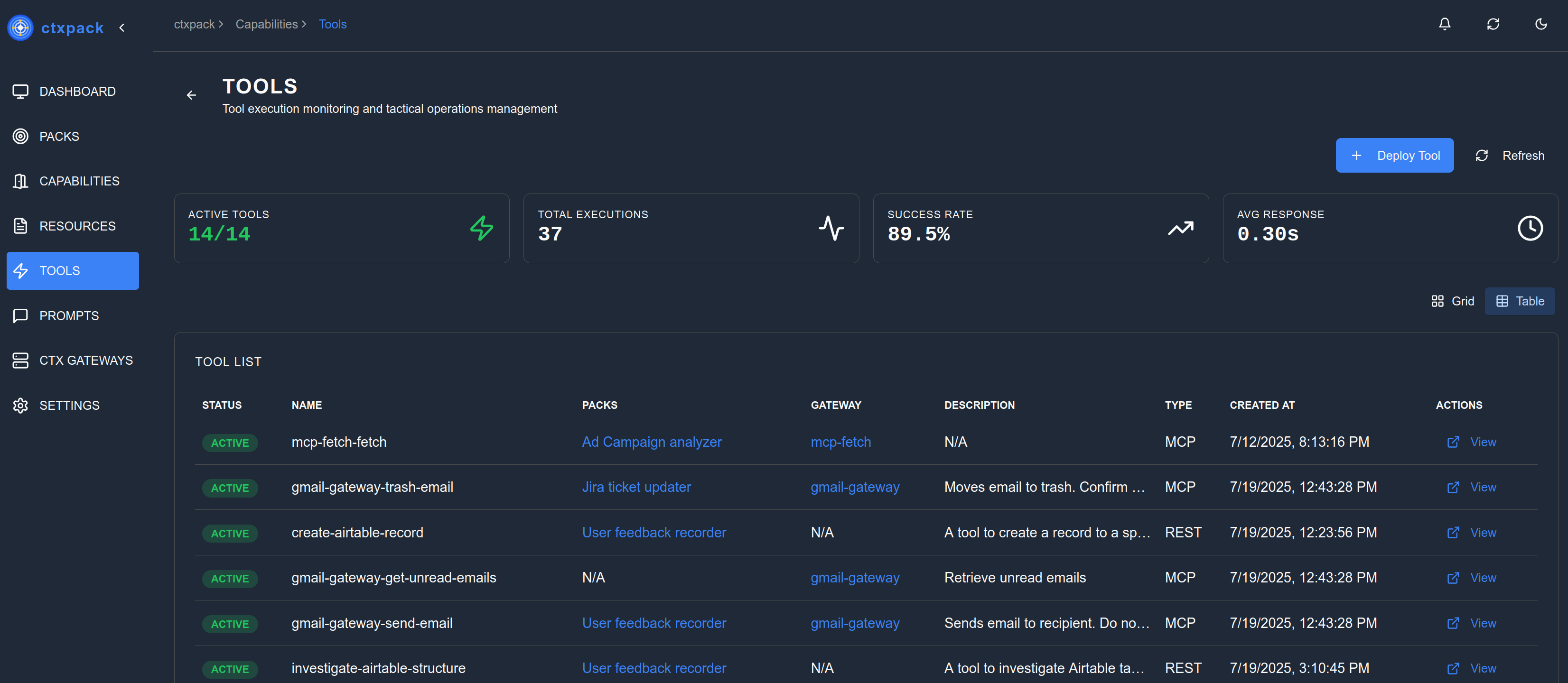Open Capabilities in the sidebar

pyautogui.click(x=73, y=181)
